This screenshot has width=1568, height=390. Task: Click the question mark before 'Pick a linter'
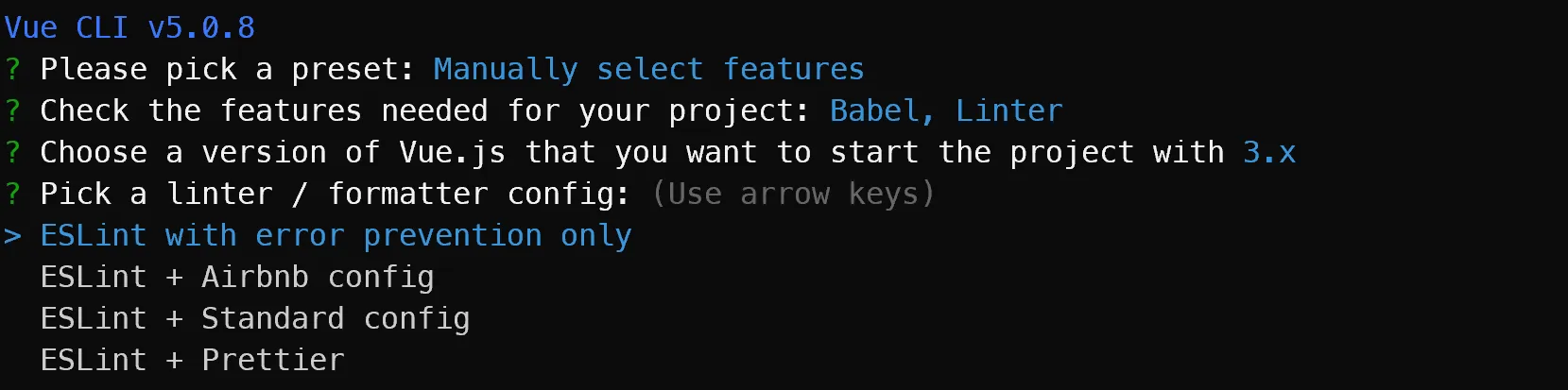(x=12, y=194)
